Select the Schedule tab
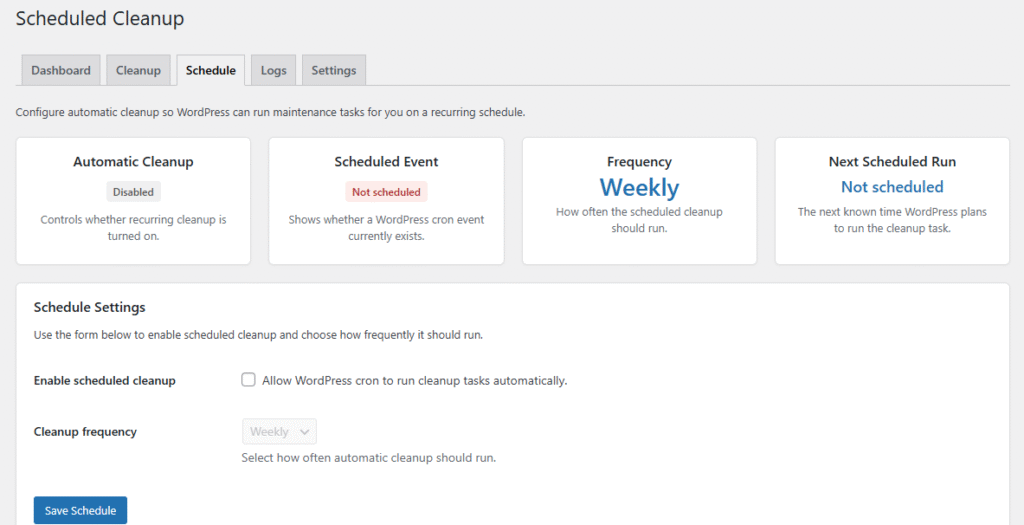 pos(210,70)
